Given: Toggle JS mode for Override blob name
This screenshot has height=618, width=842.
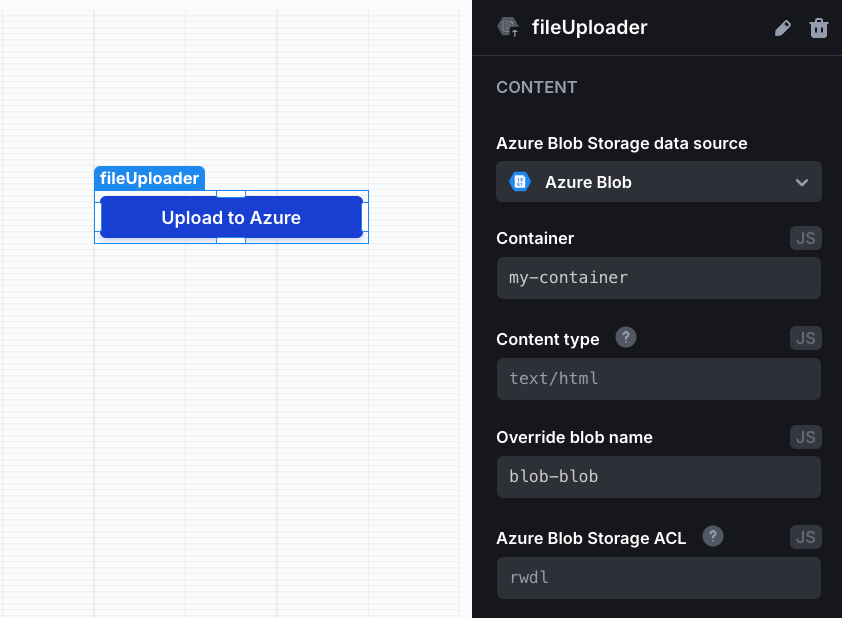Looking at the screenshot, I should coord(805,437).
